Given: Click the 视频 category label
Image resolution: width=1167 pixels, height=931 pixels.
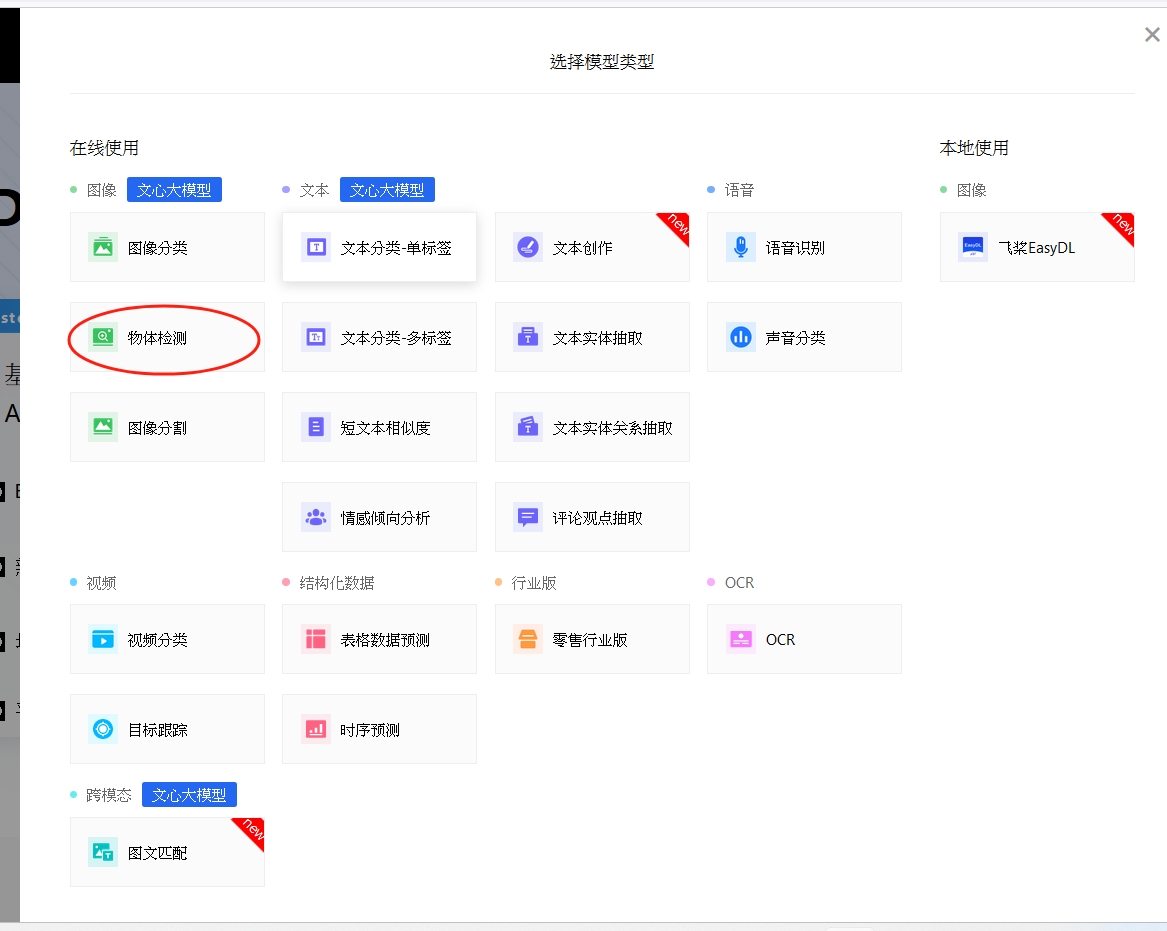Looking at the screenshot, I should (x=101, y=583).
